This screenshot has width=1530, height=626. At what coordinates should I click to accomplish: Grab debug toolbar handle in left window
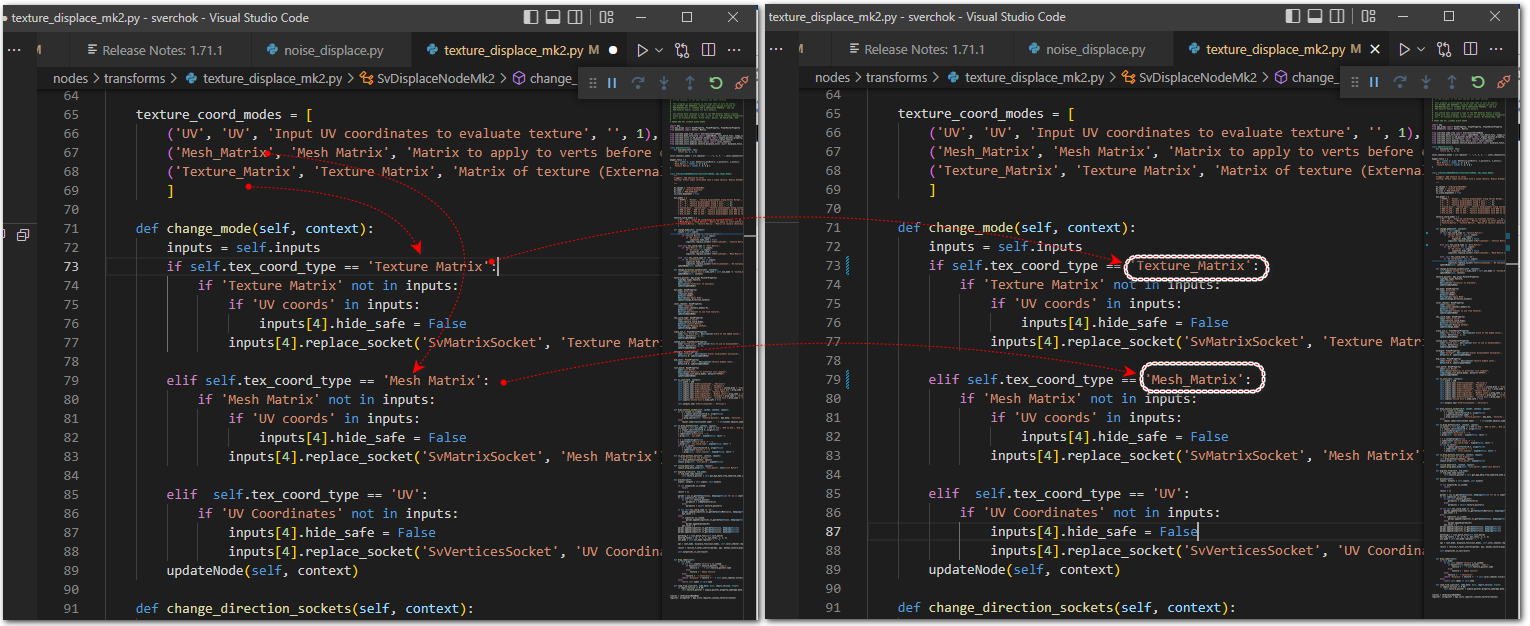click(592, 83)
